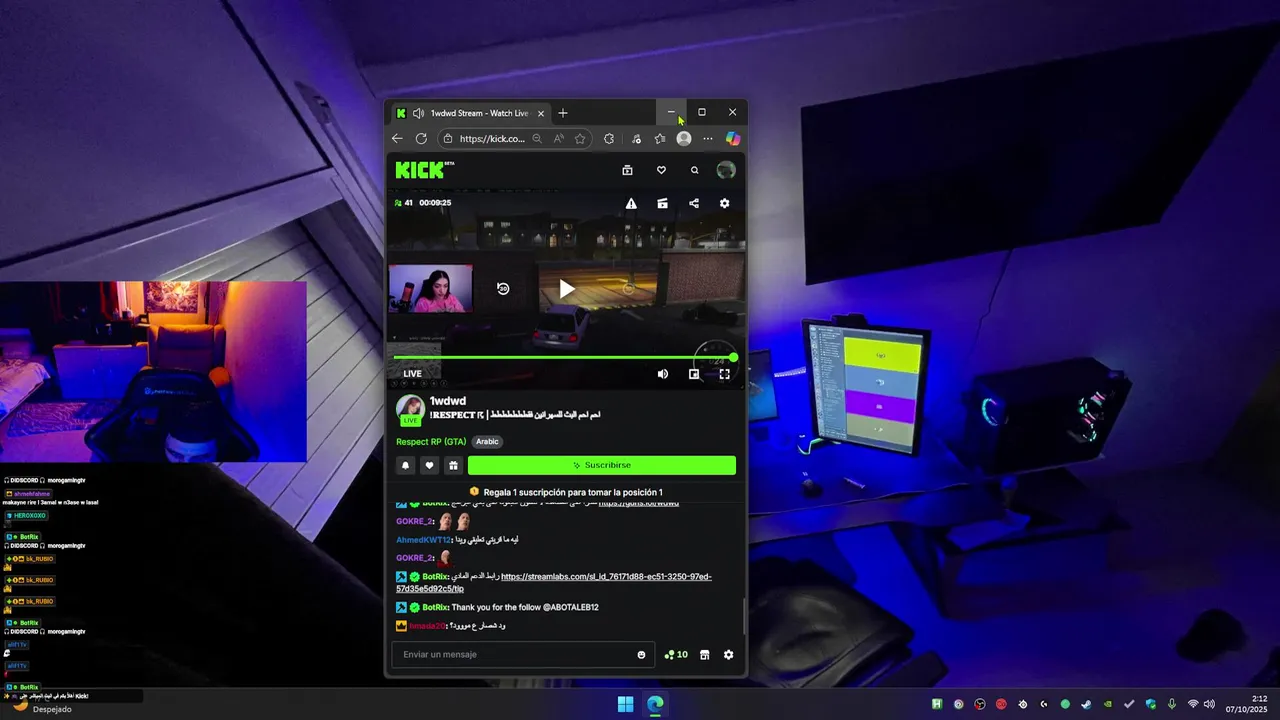Open the Kick clips icon in header

[x=627, y=170]
